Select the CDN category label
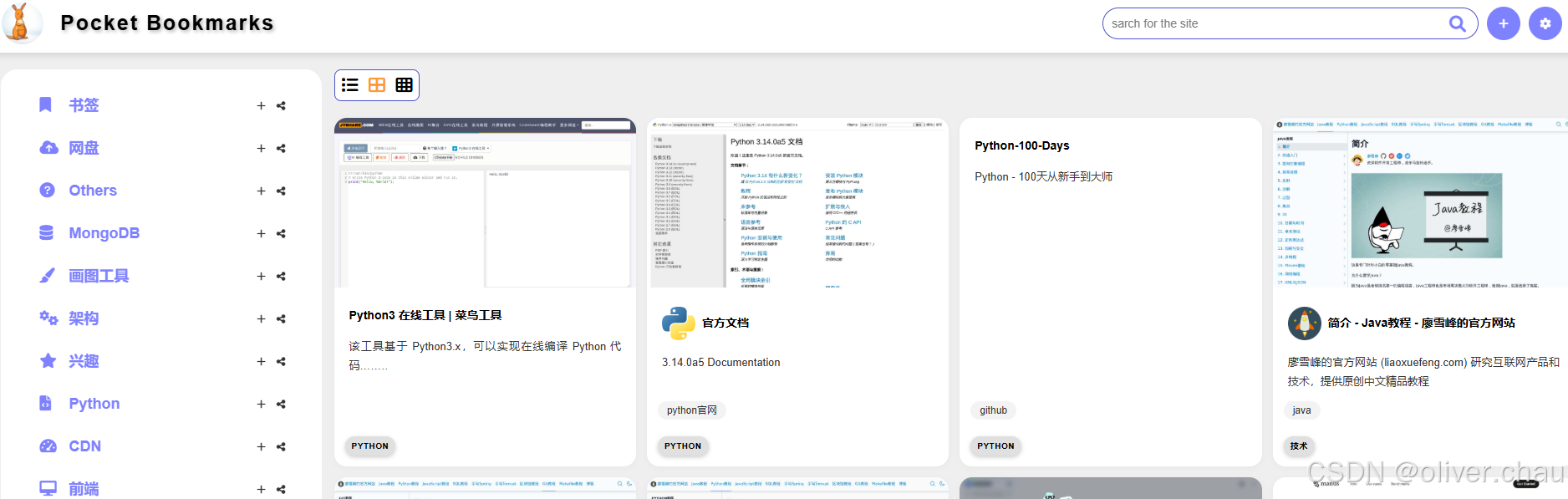 (x=84, y=446)
